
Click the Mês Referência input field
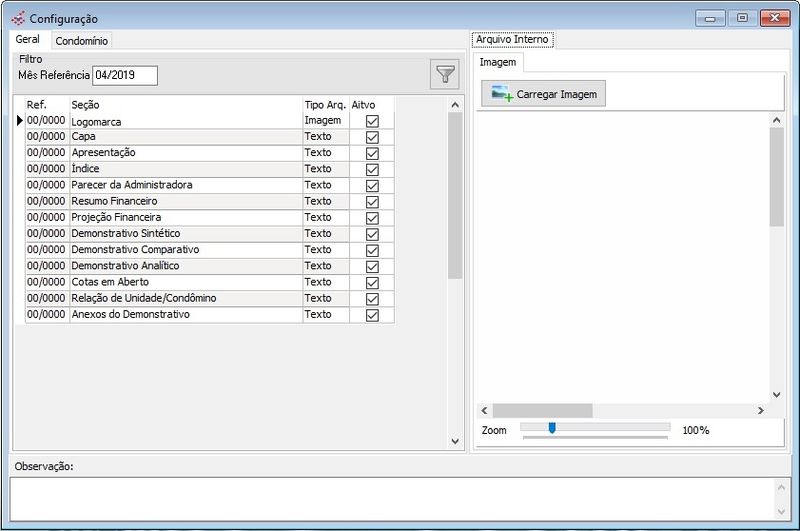(124, 76)
